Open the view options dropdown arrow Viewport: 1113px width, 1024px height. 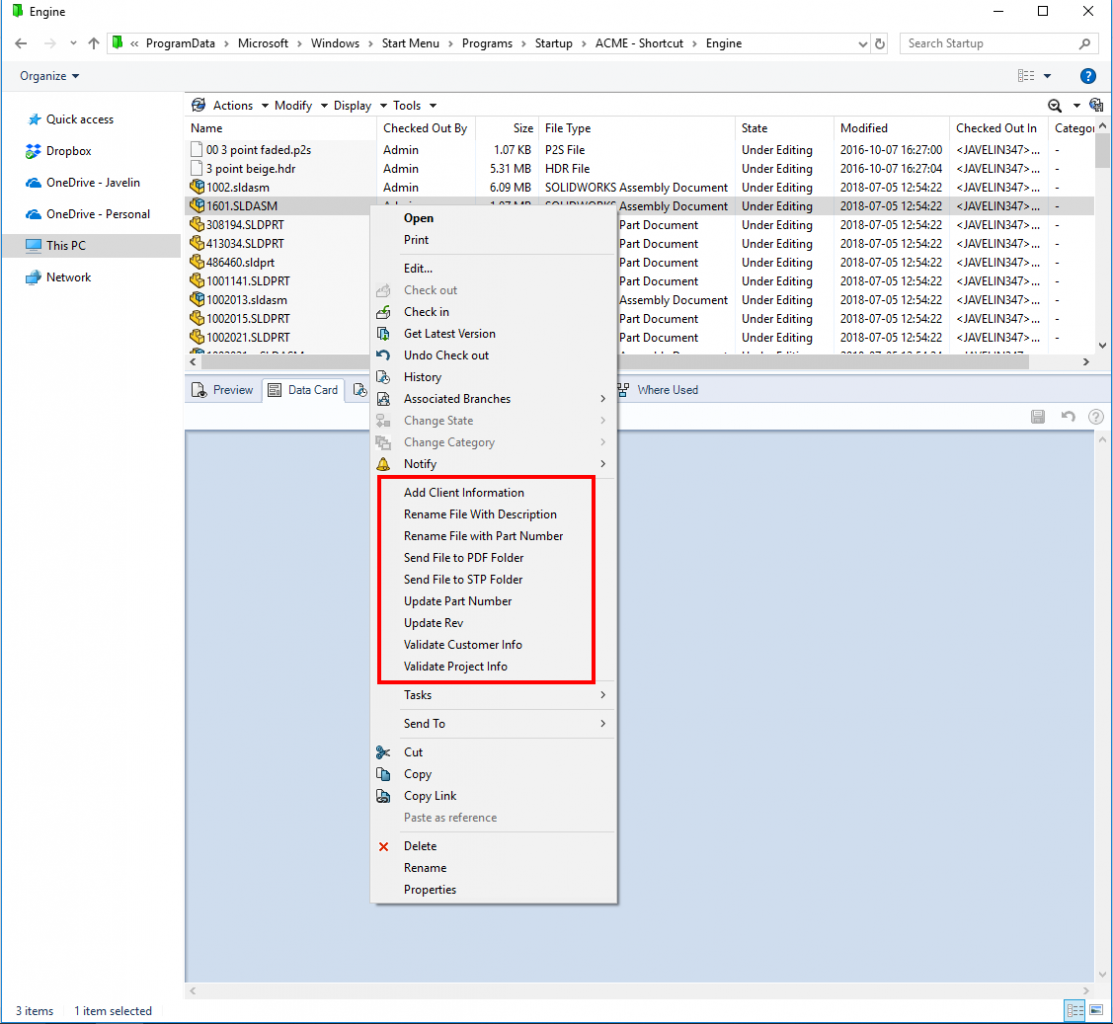tap(1047, 76)
